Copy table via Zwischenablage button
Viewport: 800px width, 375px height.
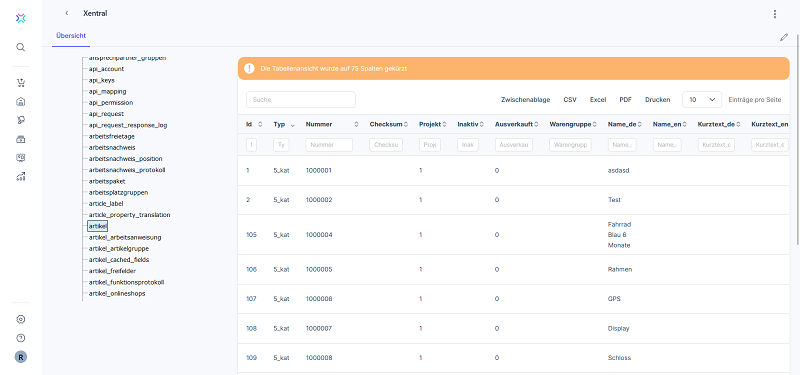tap(526, 100)
